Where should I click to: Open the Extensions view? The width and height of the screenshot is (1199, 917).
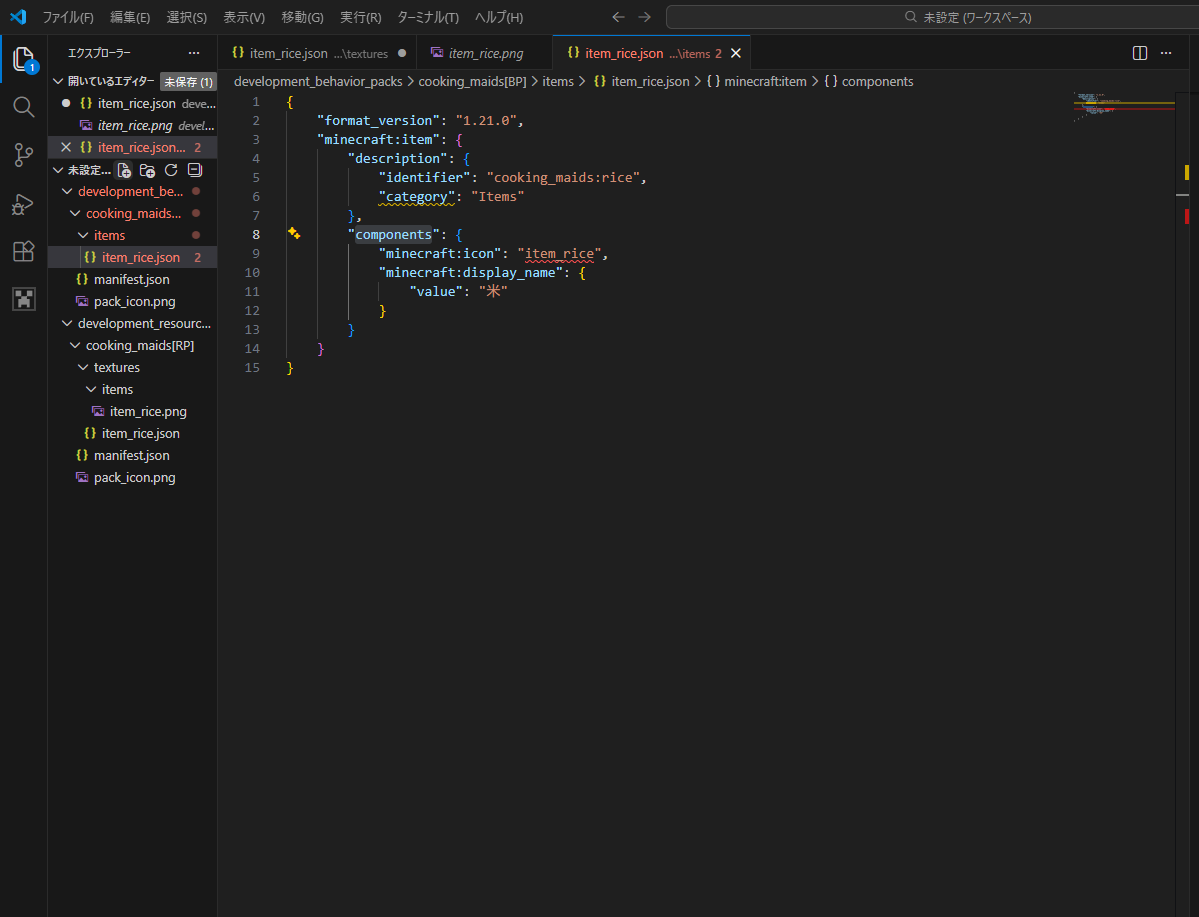[x=23, y=251]
